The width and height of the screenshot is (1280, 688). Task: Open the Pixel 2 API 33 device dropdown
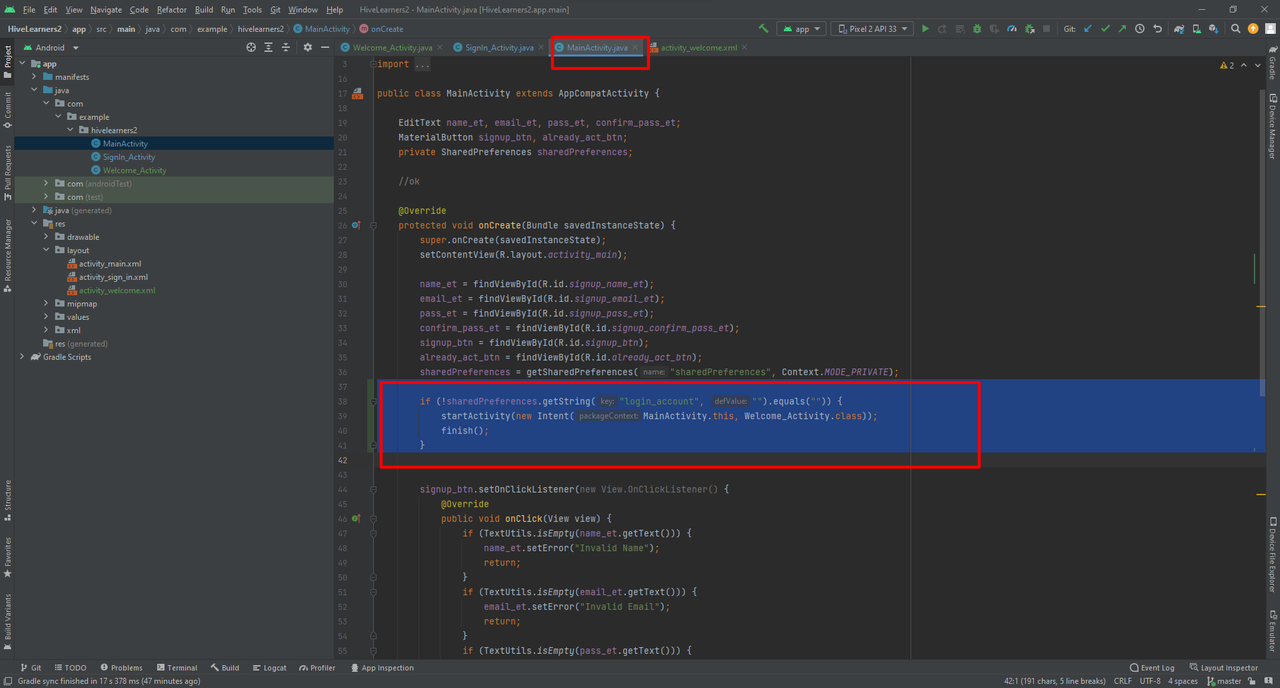[871, 29]
